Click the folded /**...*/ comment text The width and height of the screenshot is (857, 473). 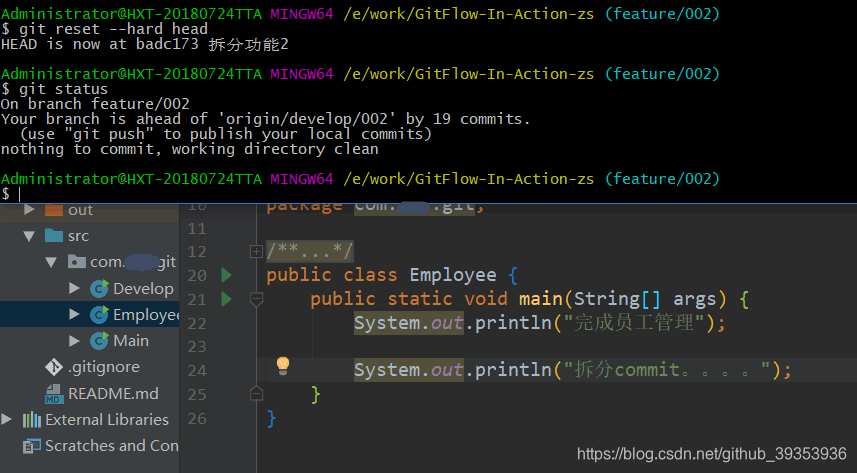(310, 251)
